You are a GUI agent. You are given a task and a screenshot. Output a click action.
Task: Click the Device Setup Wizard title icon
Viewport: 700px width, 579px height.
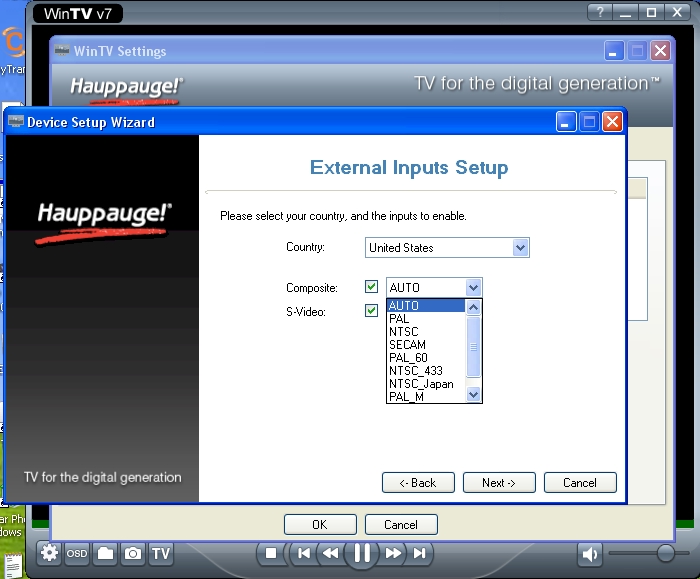(15, 121)
